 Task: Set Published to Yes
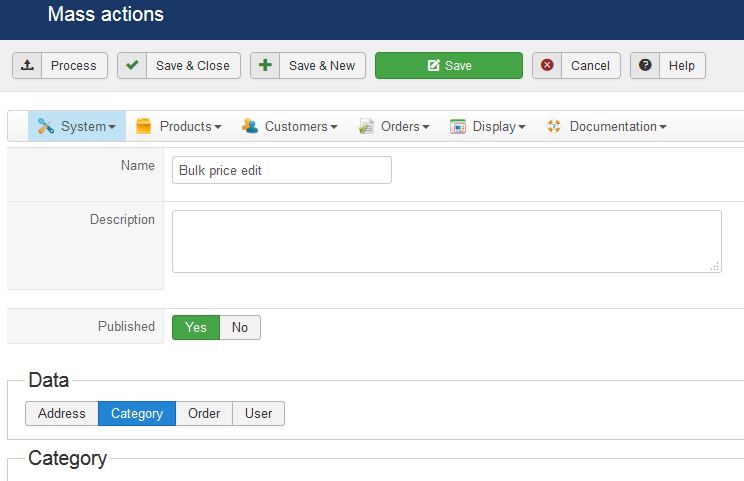click(196, 327)
